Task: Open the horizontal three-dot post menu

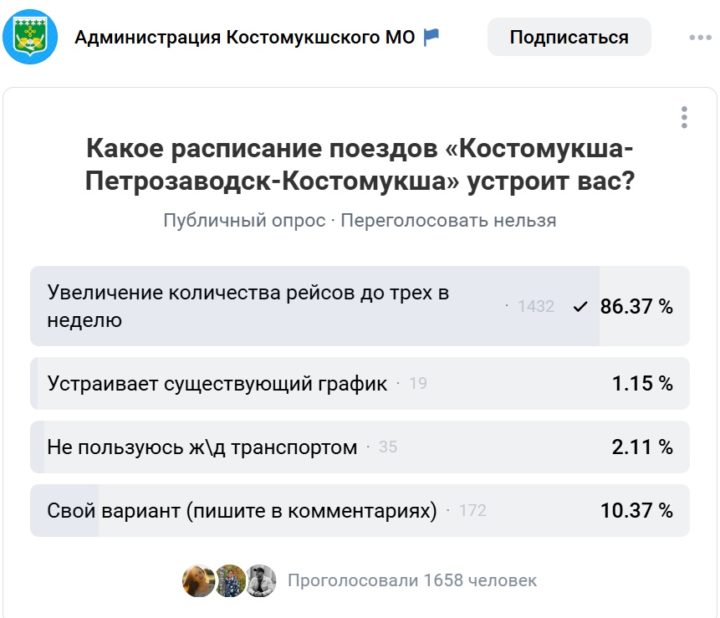Action: coord(700,38)
